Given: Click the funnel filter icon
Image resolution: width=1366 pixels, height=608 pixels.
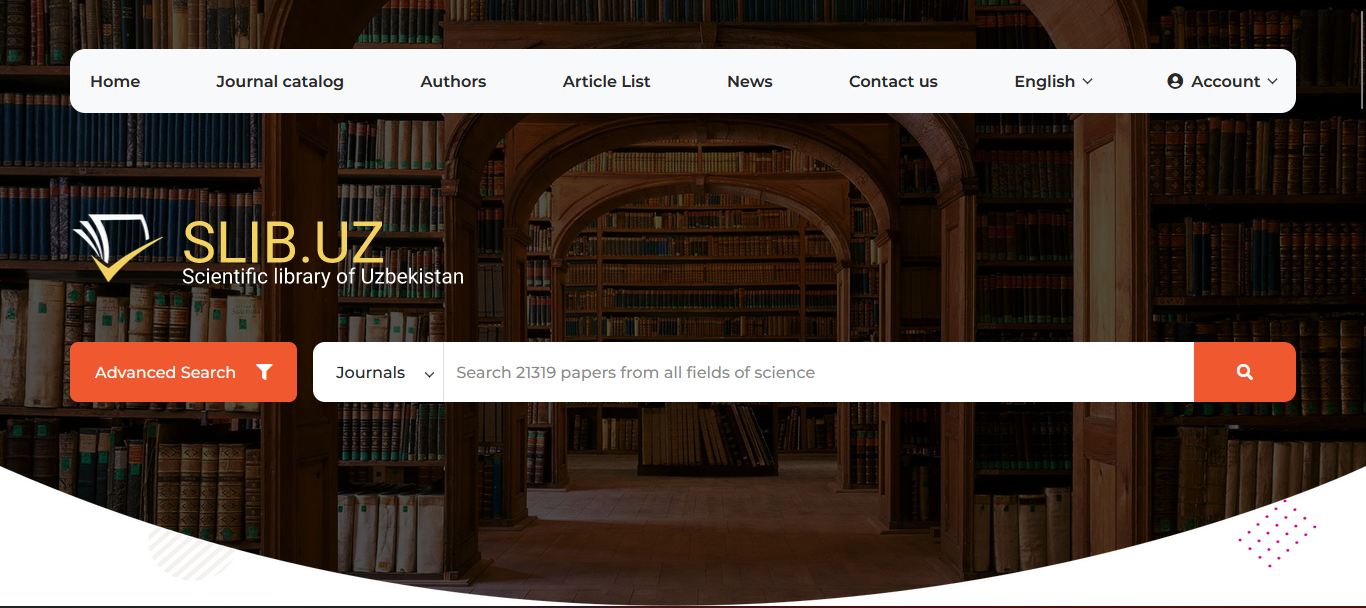Looking at the screenshot, I should (264, 372).
